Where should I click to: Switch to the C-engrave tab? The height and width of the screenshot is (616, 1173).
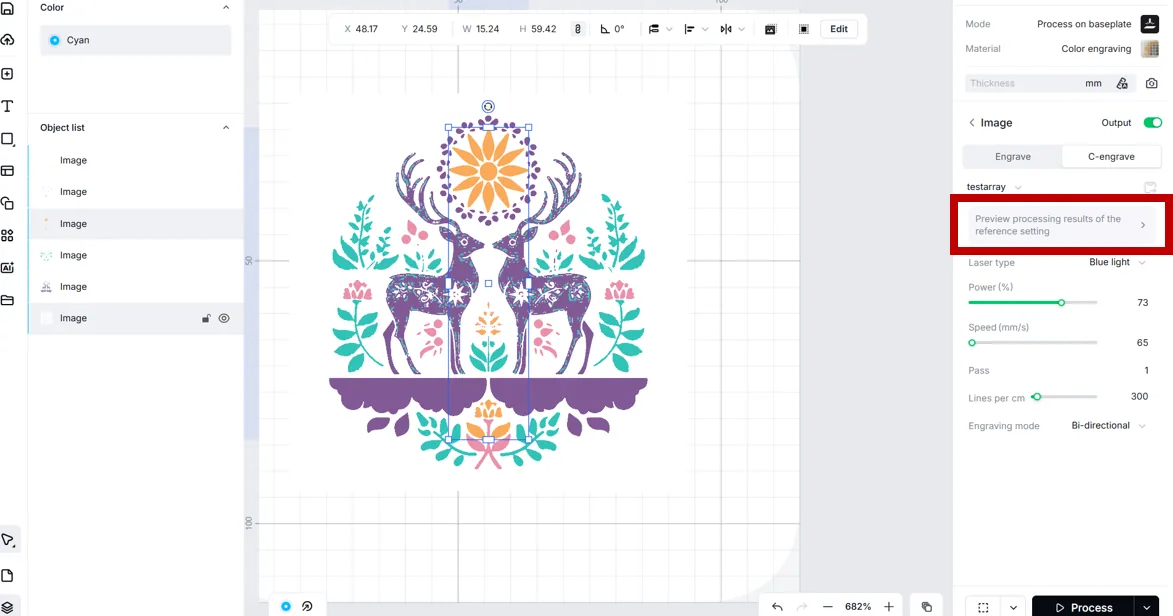(1111, 156)
